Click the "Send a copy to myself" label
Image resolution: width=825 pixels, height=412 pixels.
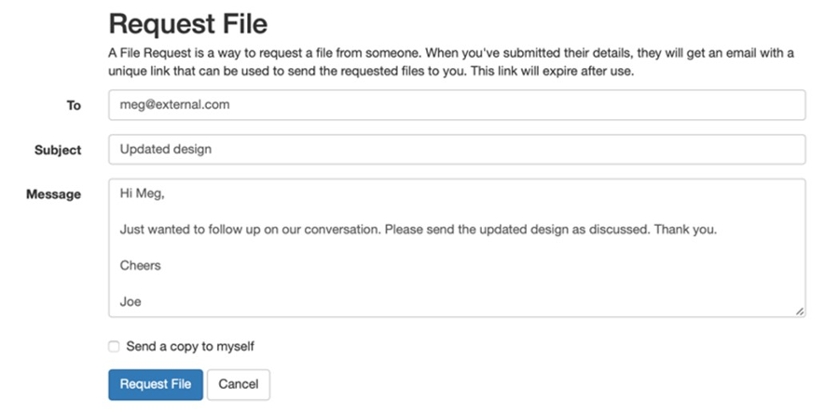pos(190,347)
